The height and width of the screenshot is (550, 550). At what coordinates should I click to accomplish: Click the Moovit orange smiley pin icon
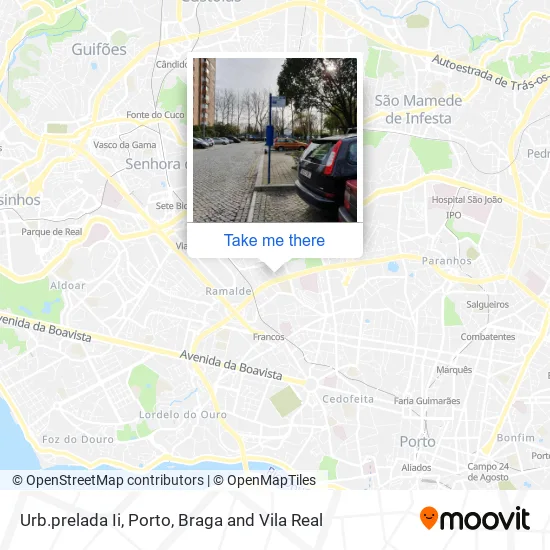(429, 517)
